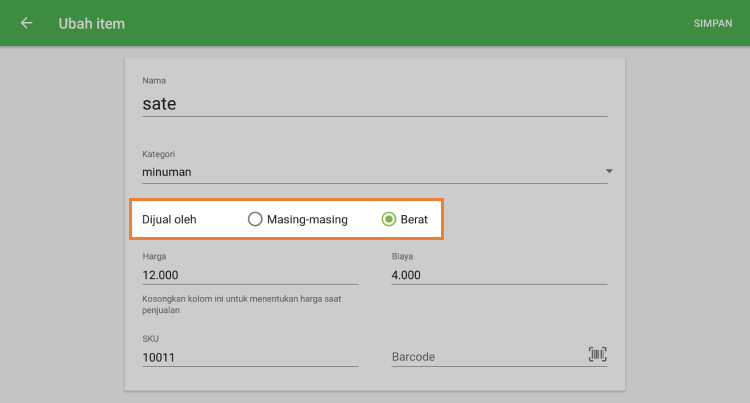Click the Biaya field label
The image size is (750, 403).
(404, 257)
